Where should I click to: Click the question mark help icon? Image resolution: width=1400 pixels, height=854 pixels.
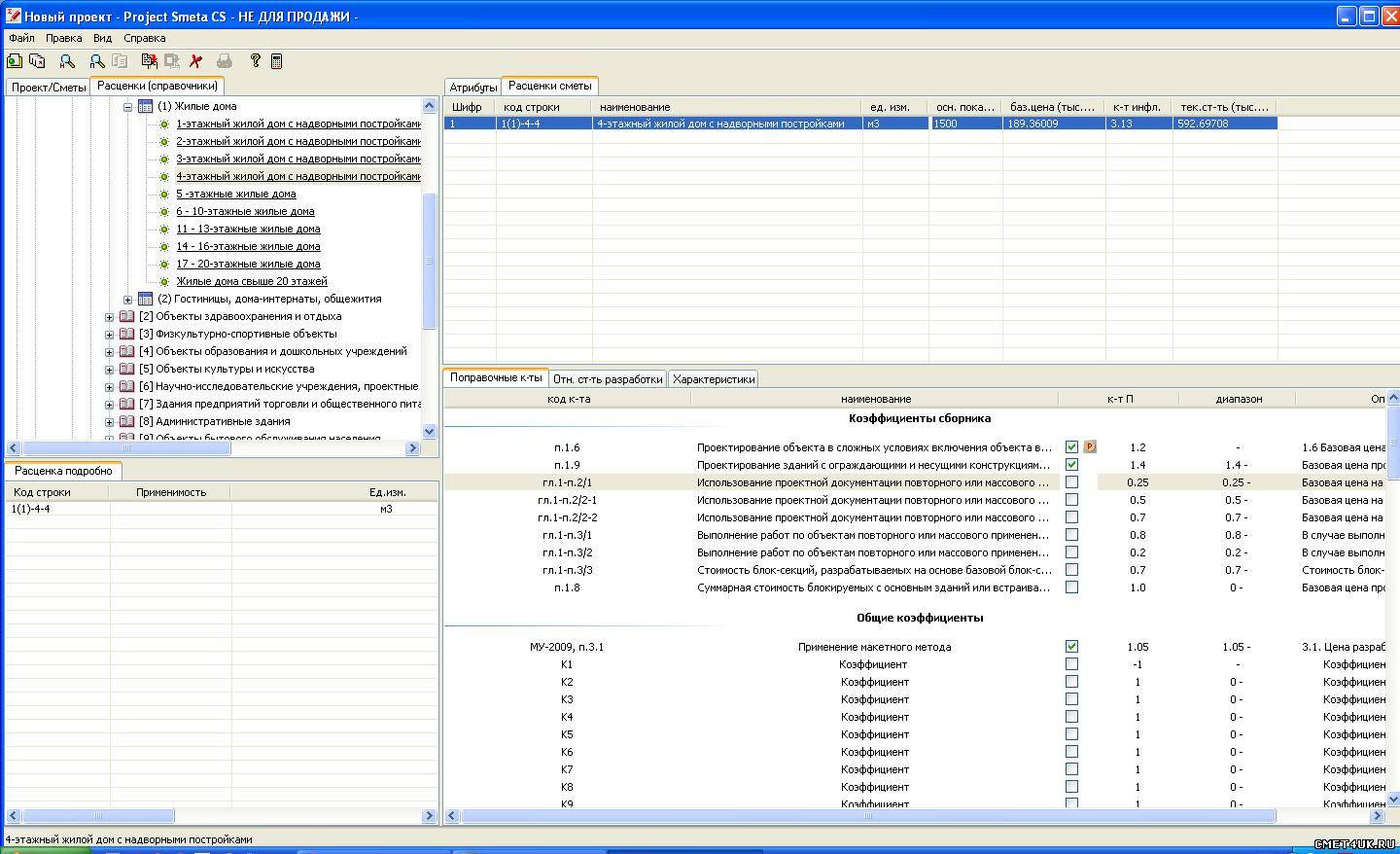[255, 61]
